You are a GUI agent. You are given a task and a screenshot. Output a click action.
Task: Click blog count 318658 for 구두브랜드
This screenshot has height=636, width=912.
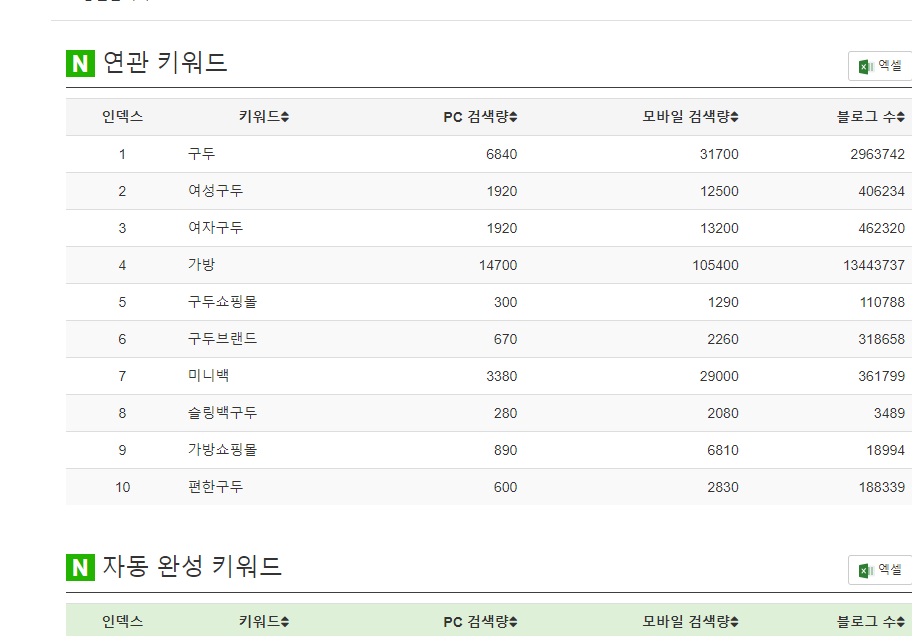coord(882,339)
